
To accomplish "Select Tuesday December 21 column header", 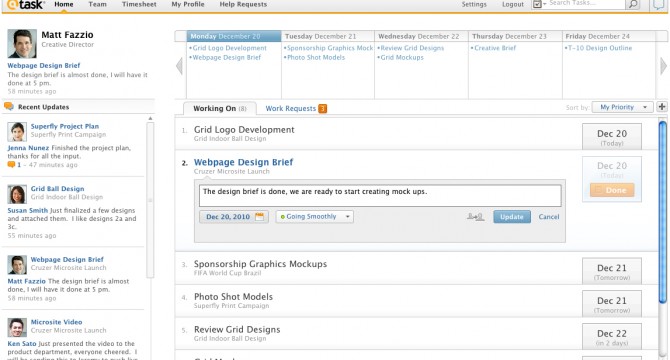I will [x=328, y=36].
